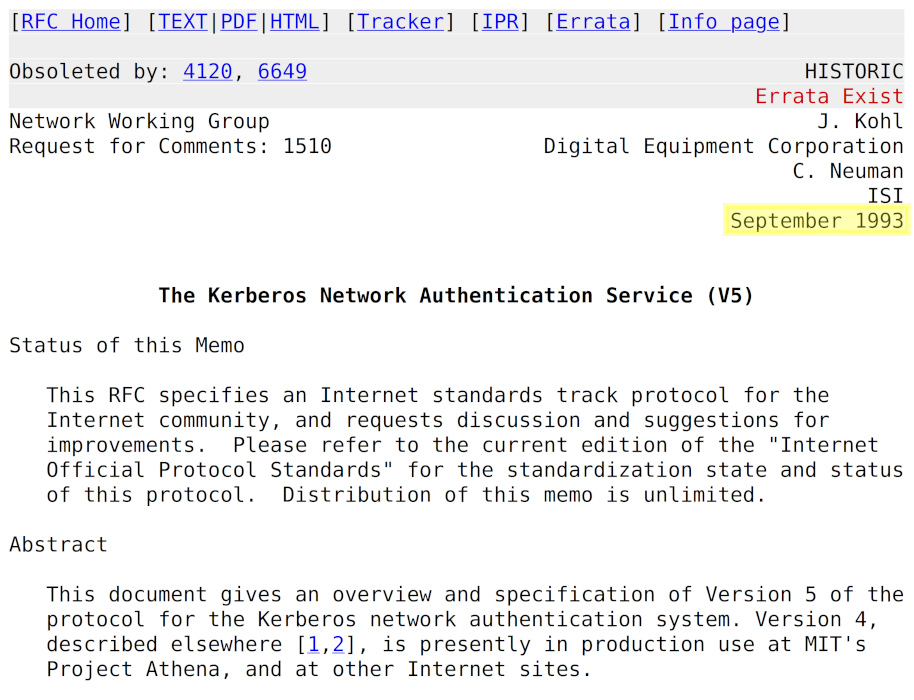Open the Info page link
Viewport: 914px width, 700px height.
pos(723,21)
